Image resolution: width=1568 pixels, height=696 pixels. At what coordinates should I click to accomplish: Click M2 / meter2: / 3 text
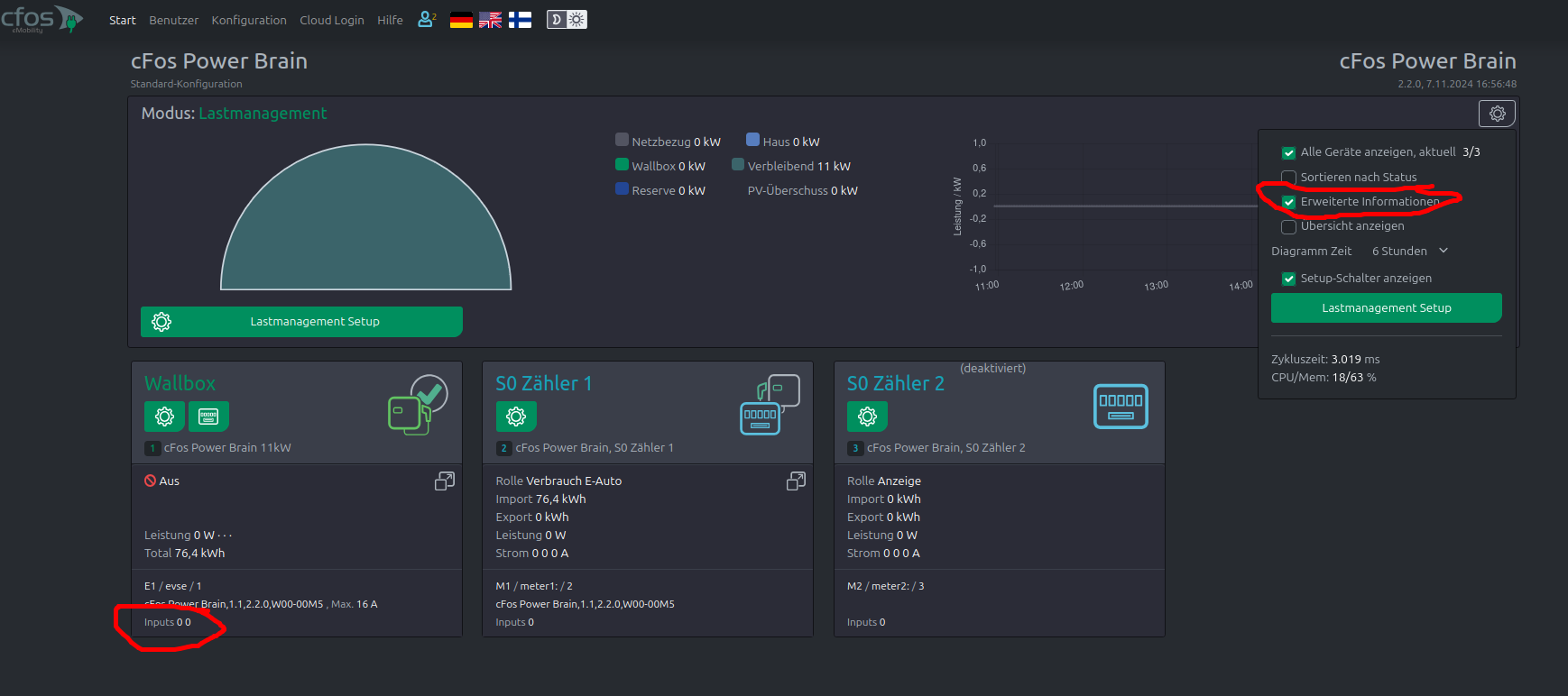[x=885, y=586]
